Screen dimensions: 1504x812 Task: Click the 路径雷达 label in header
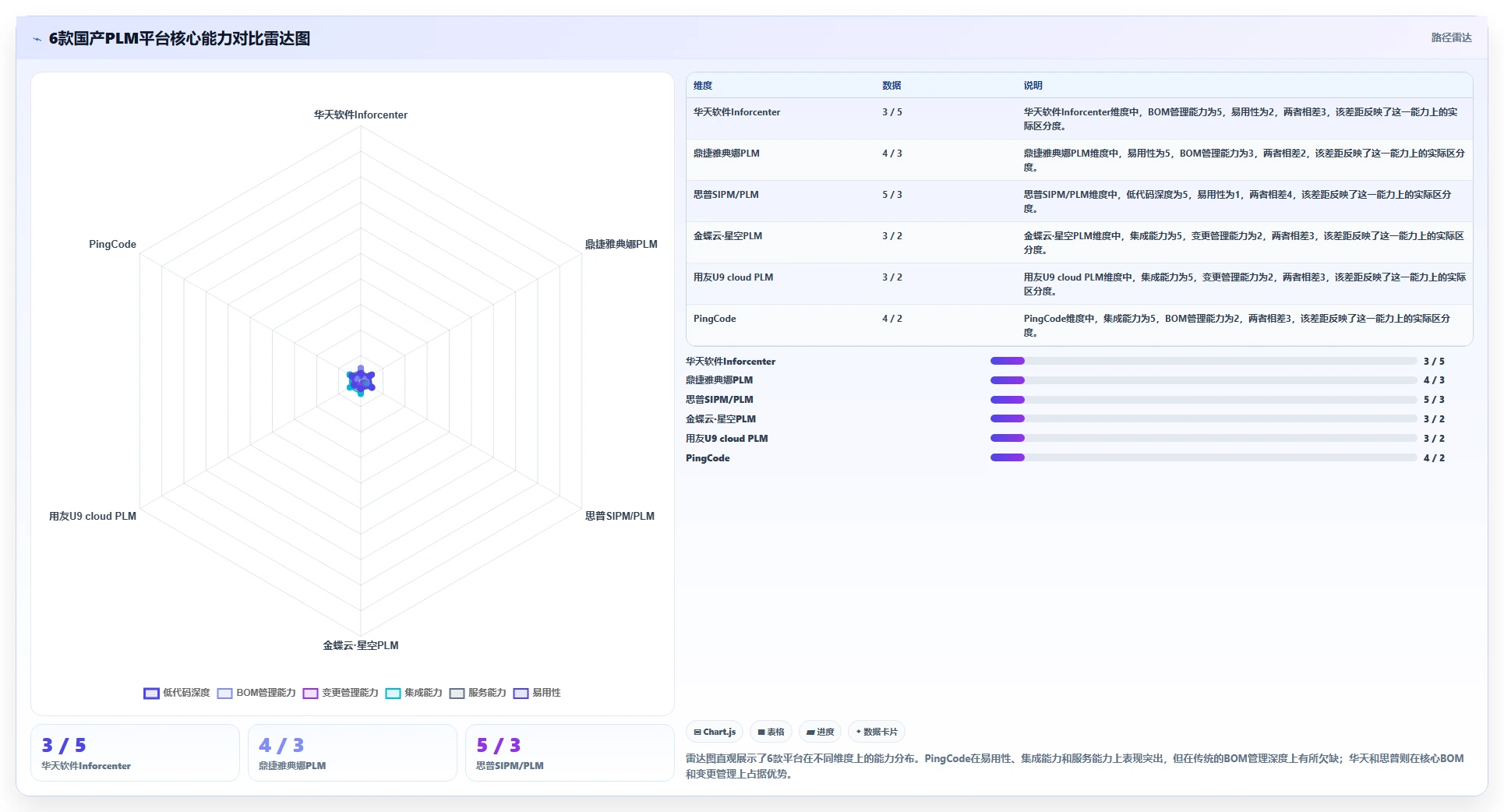(x=1451, y=37)
